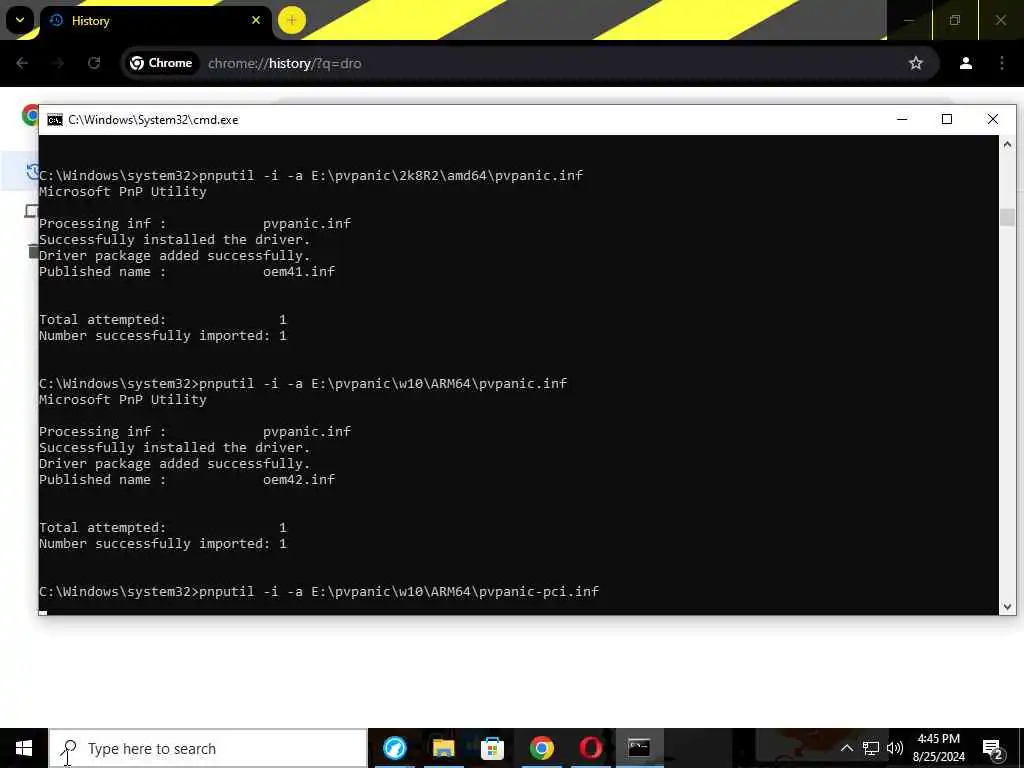Go back in Chrome navigation

coord(22,63)
